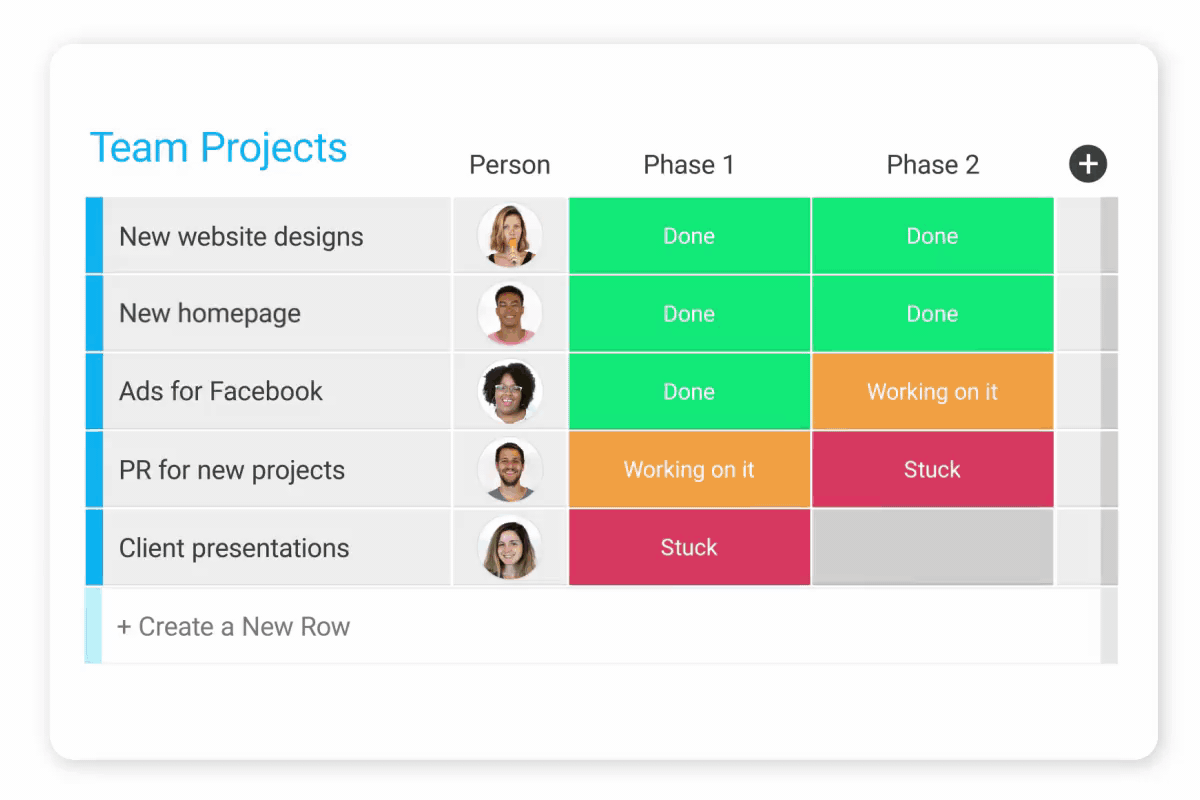Set empty Phase 2 status for Client presentations

click(932, 548)
